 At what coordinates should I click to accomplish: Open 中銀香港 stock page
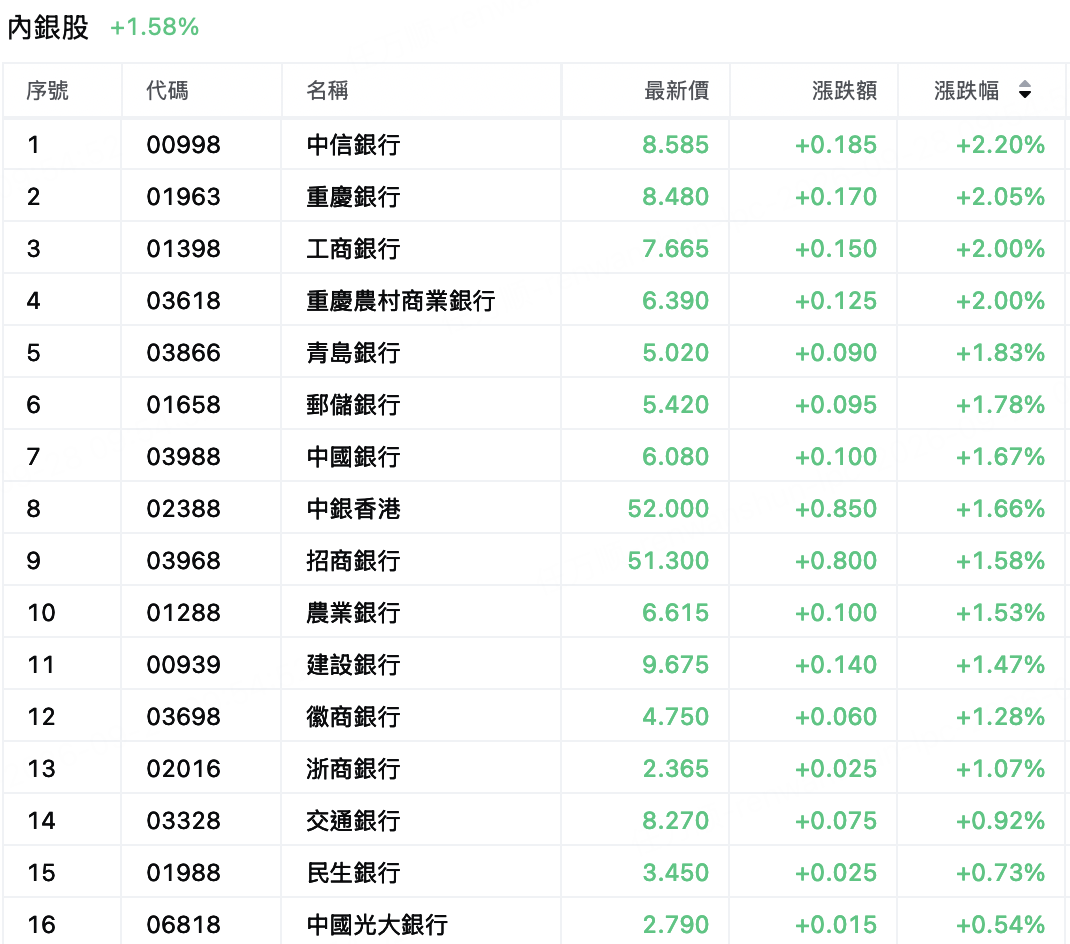(x=353, y=509)
